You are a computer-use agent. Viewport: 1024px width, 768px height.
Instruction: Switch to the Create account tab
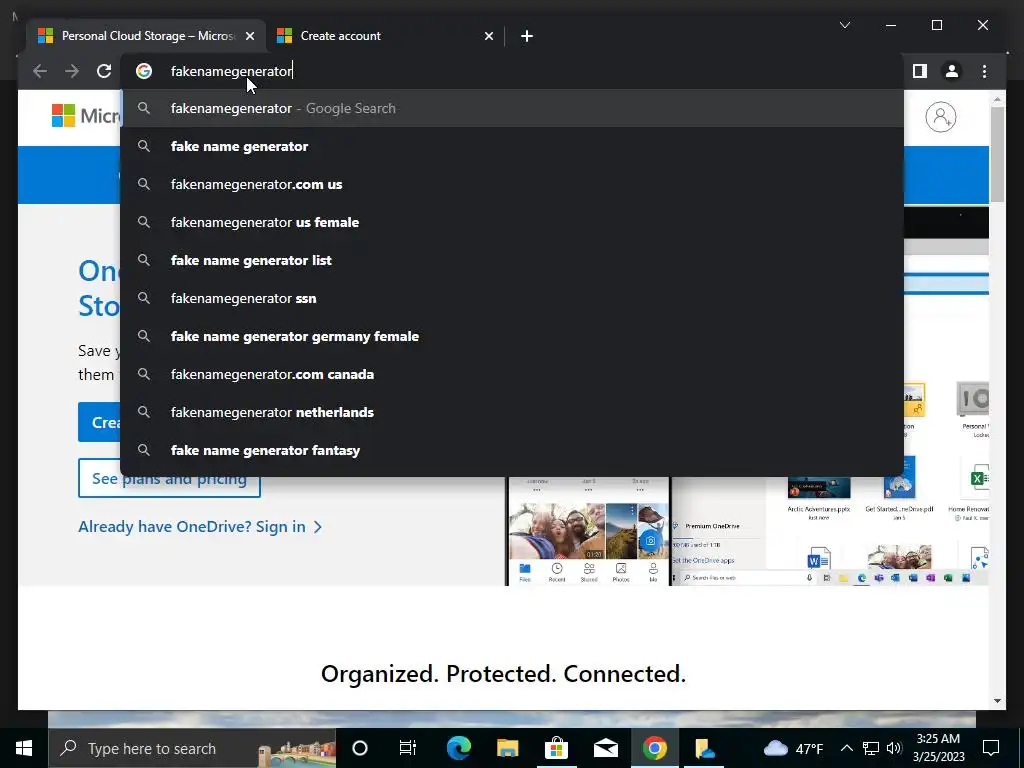(x=385, y=36)
